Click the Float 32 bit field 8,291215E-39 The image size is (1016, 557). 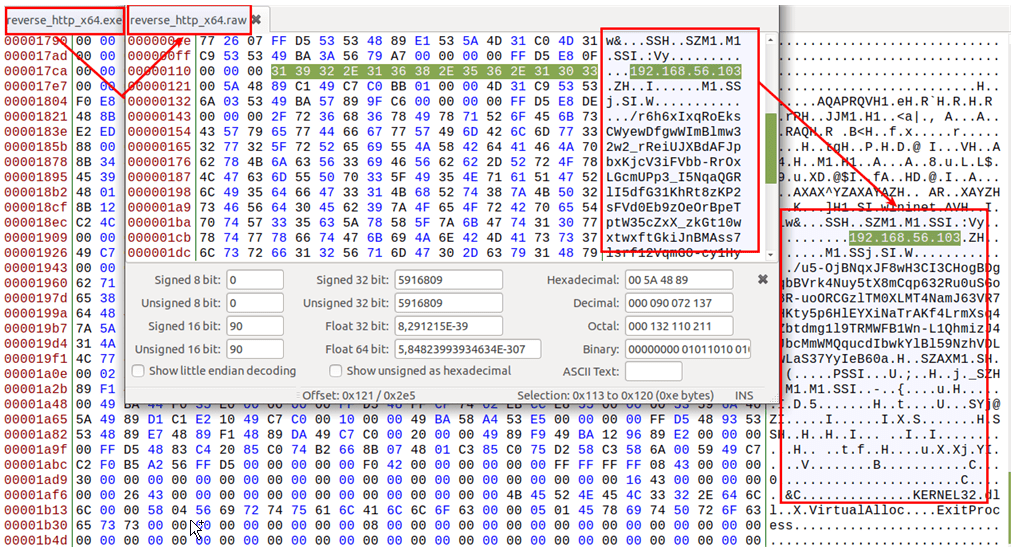(x=448, y=326)
